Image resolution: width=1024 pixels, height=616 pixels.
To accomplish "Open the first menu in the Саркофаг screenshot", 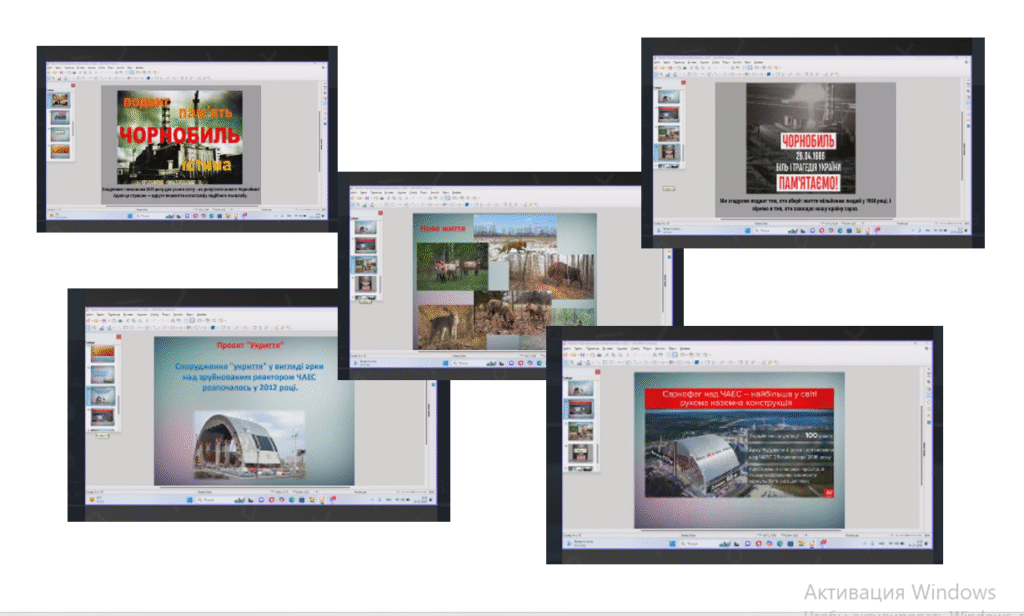I will click(568, 349).
